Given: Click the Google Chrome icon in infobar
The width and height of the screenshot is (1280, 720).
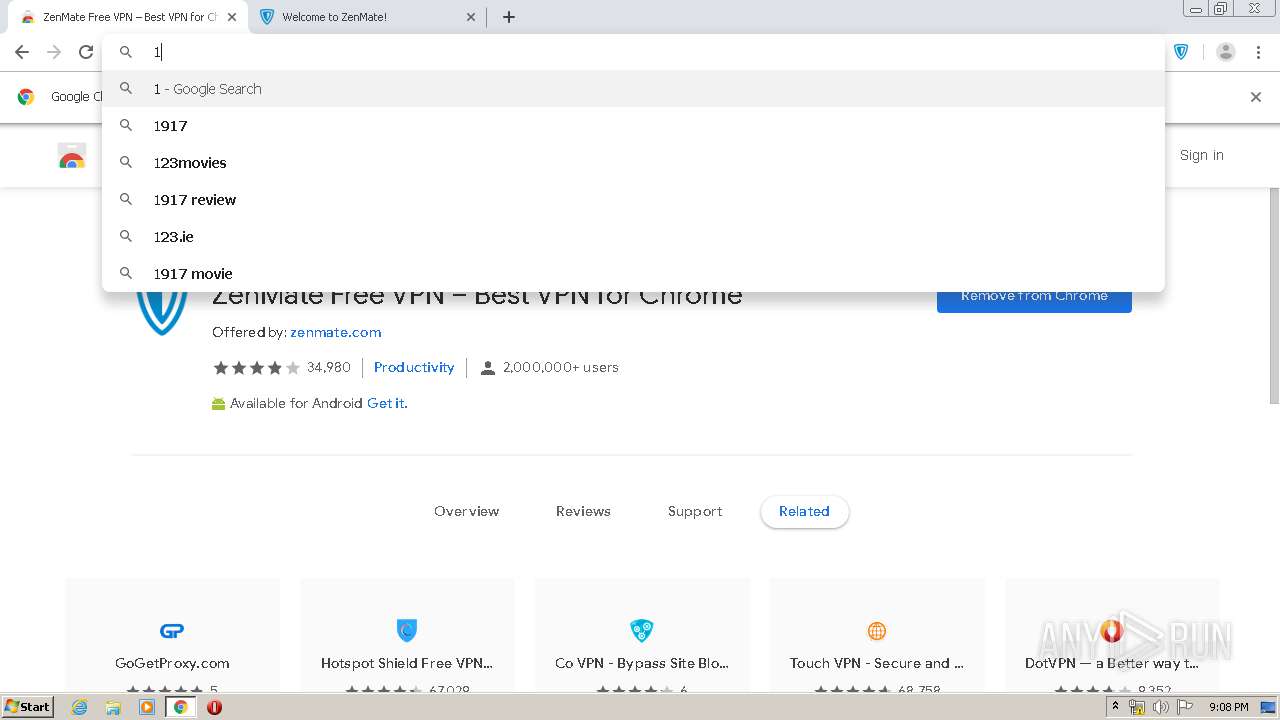Looking at the screenshot, I should (x=26, y=97).
